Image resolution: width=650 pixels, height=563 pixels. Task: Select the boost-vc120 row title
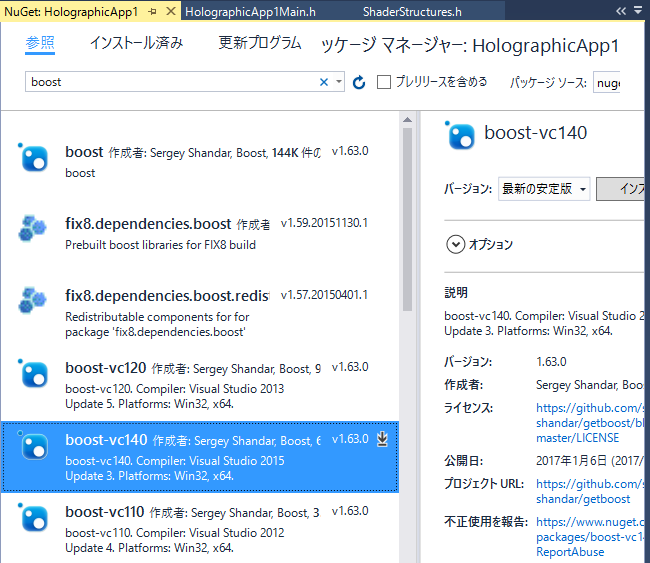106,368
